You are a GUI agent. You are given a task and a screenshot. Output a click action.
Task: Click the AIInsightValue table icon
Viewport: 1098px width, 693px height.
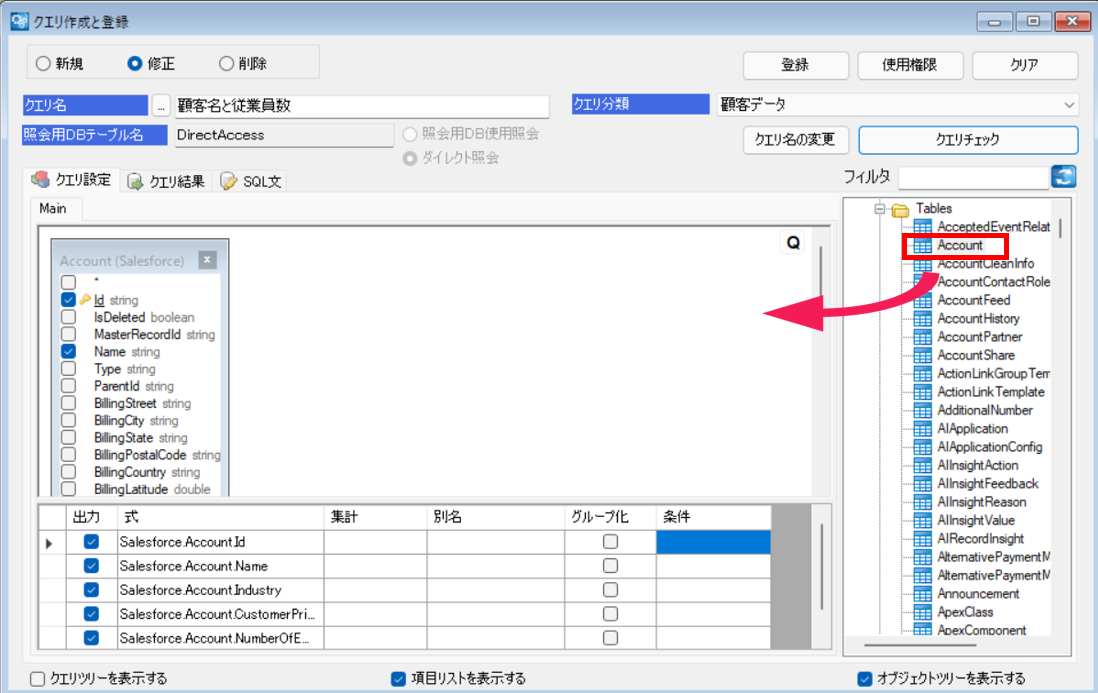(x=923, y=520)
